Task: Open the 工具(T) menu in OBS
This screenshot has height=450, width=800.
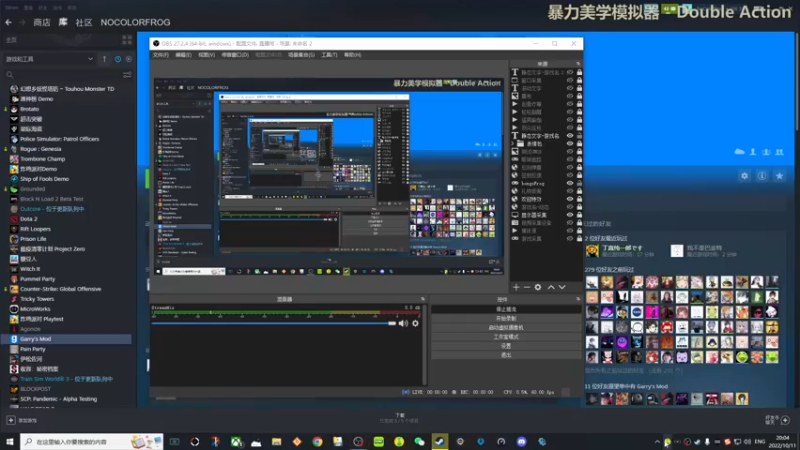Action: (329, 55)
